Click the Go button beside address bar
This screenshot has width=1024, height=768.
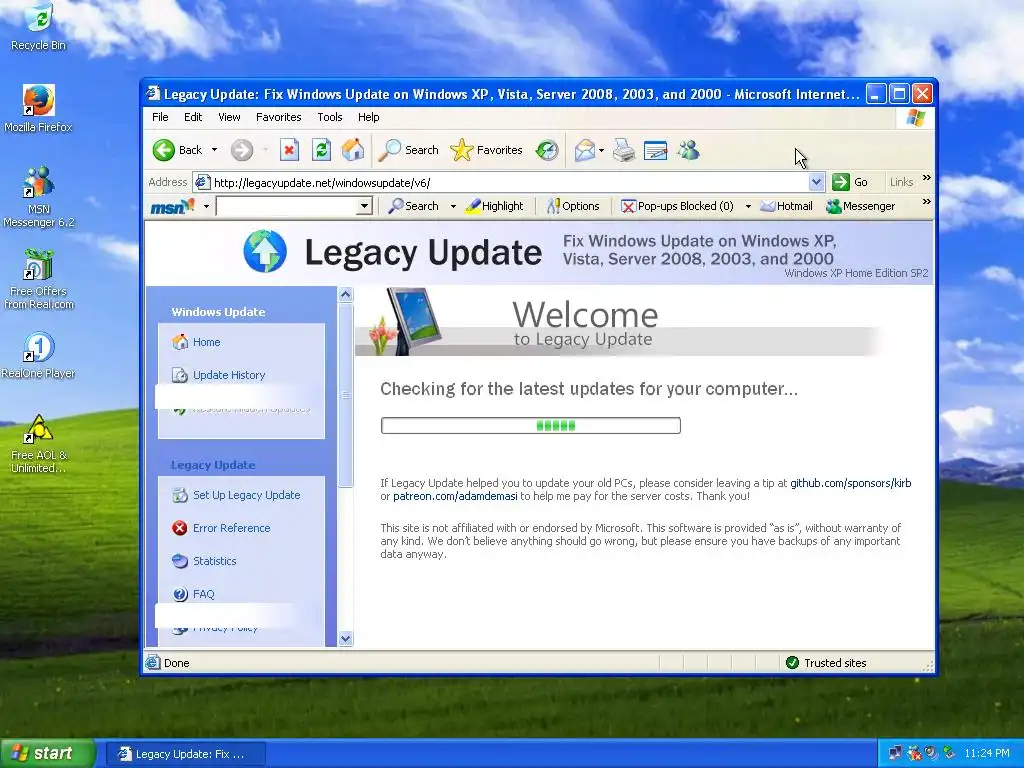click(850, 182)
